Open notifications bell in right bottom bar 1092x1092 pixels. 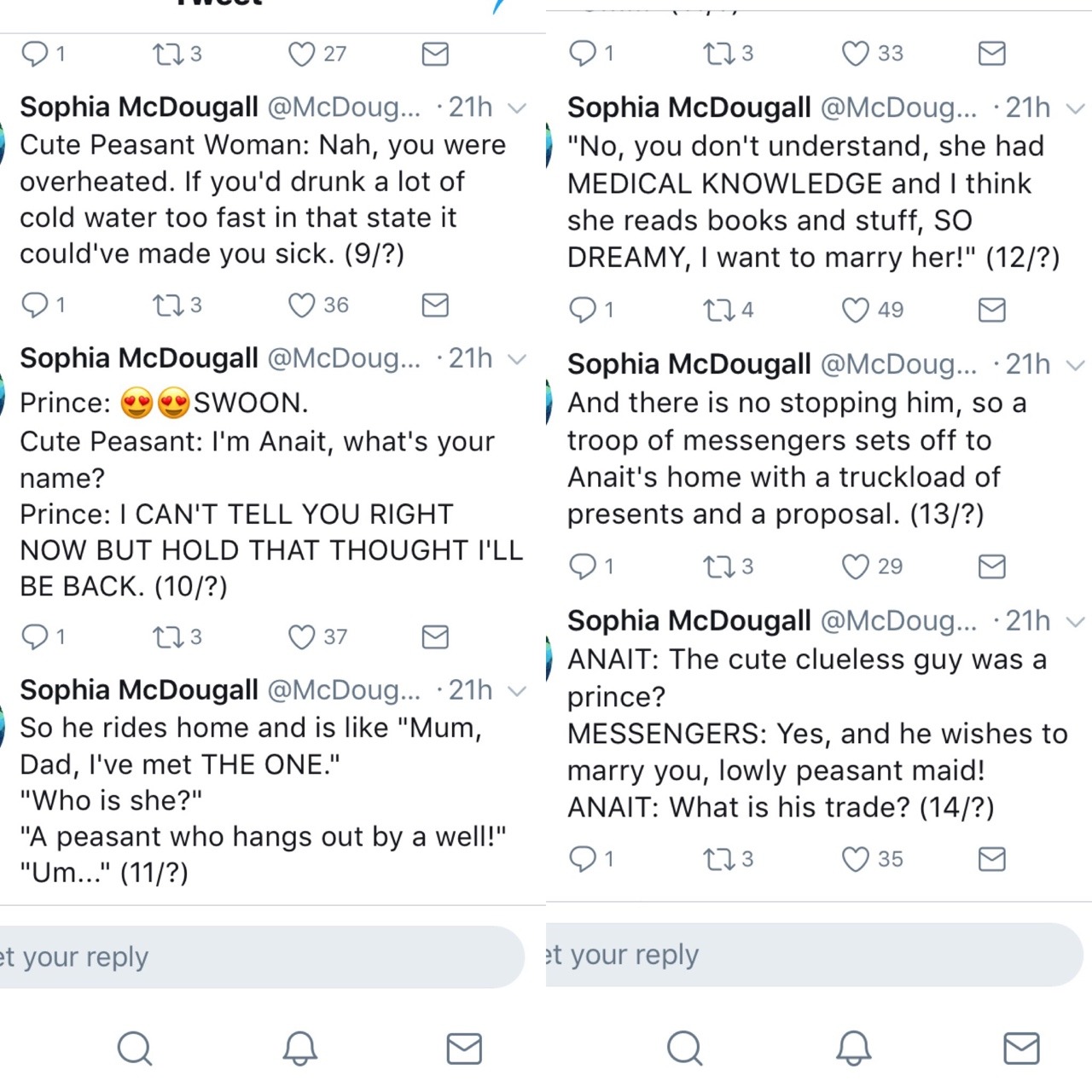point(853,1048)
